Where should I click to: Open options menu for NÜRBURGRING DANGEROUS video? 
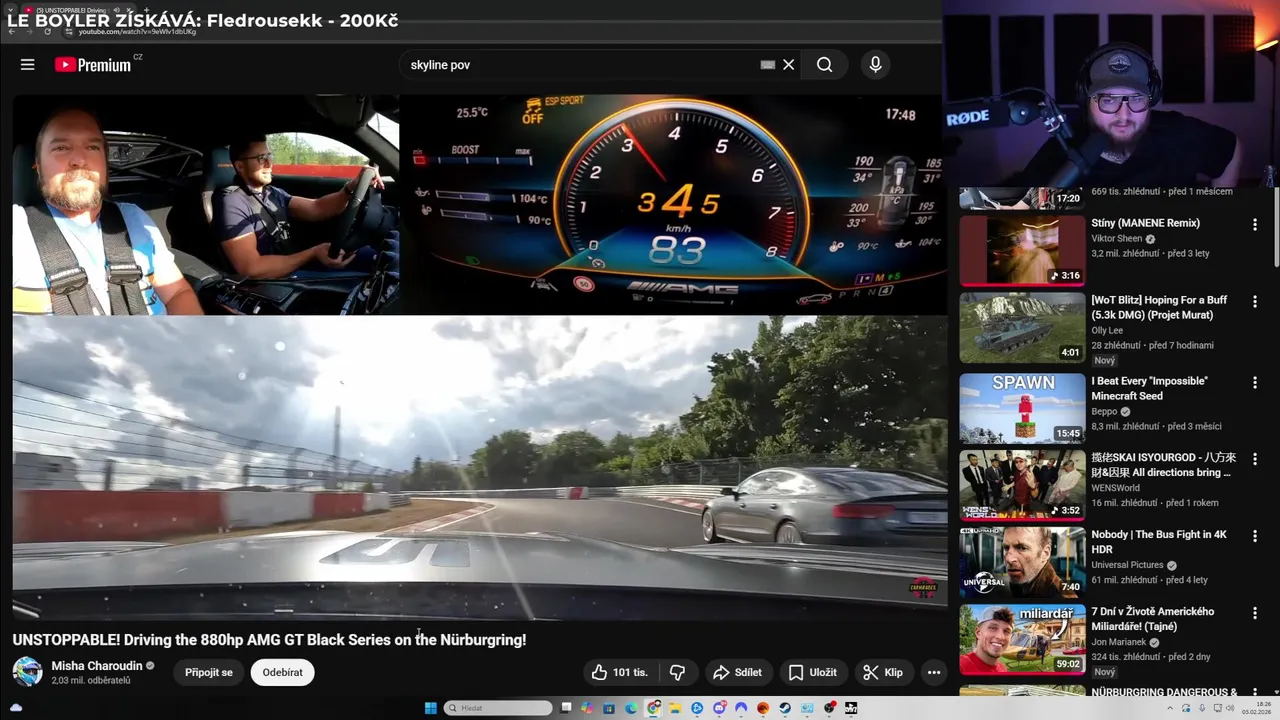click(1254, 692)
